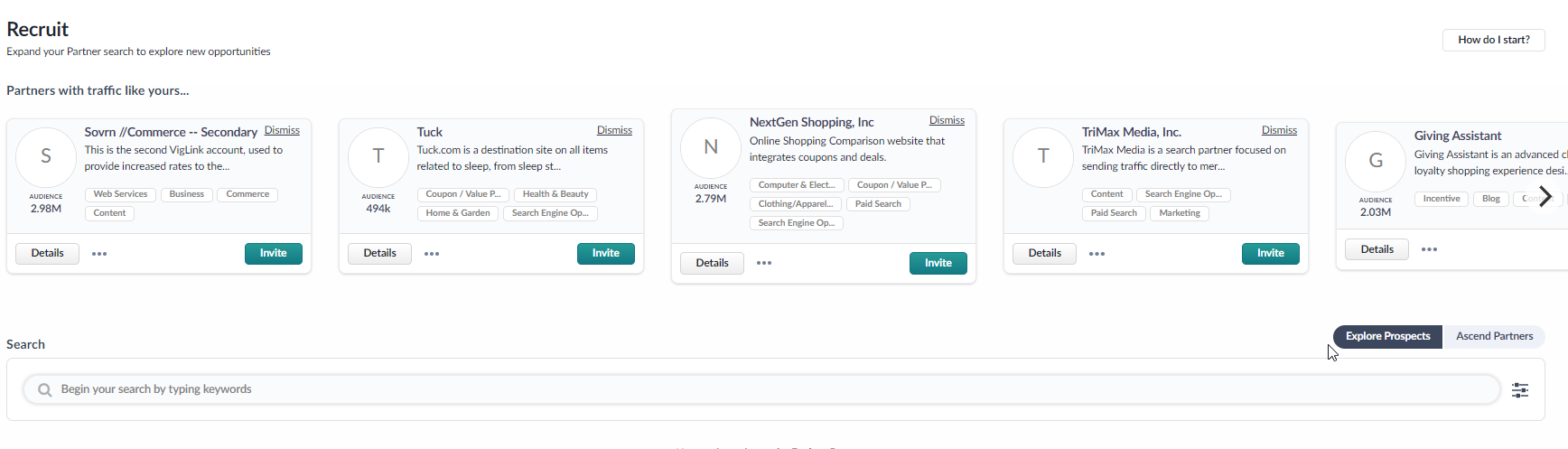
Task: Click Paid Search tag on NextGen card
Action: pyautogui.click(x=878, y=204)
